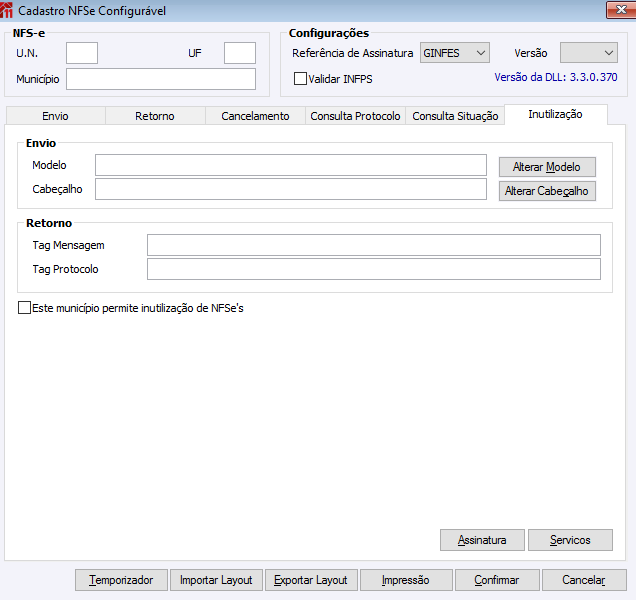Click the Cabeçalho text field
Viewport: 636px width, 600px height.
(291, 189)
